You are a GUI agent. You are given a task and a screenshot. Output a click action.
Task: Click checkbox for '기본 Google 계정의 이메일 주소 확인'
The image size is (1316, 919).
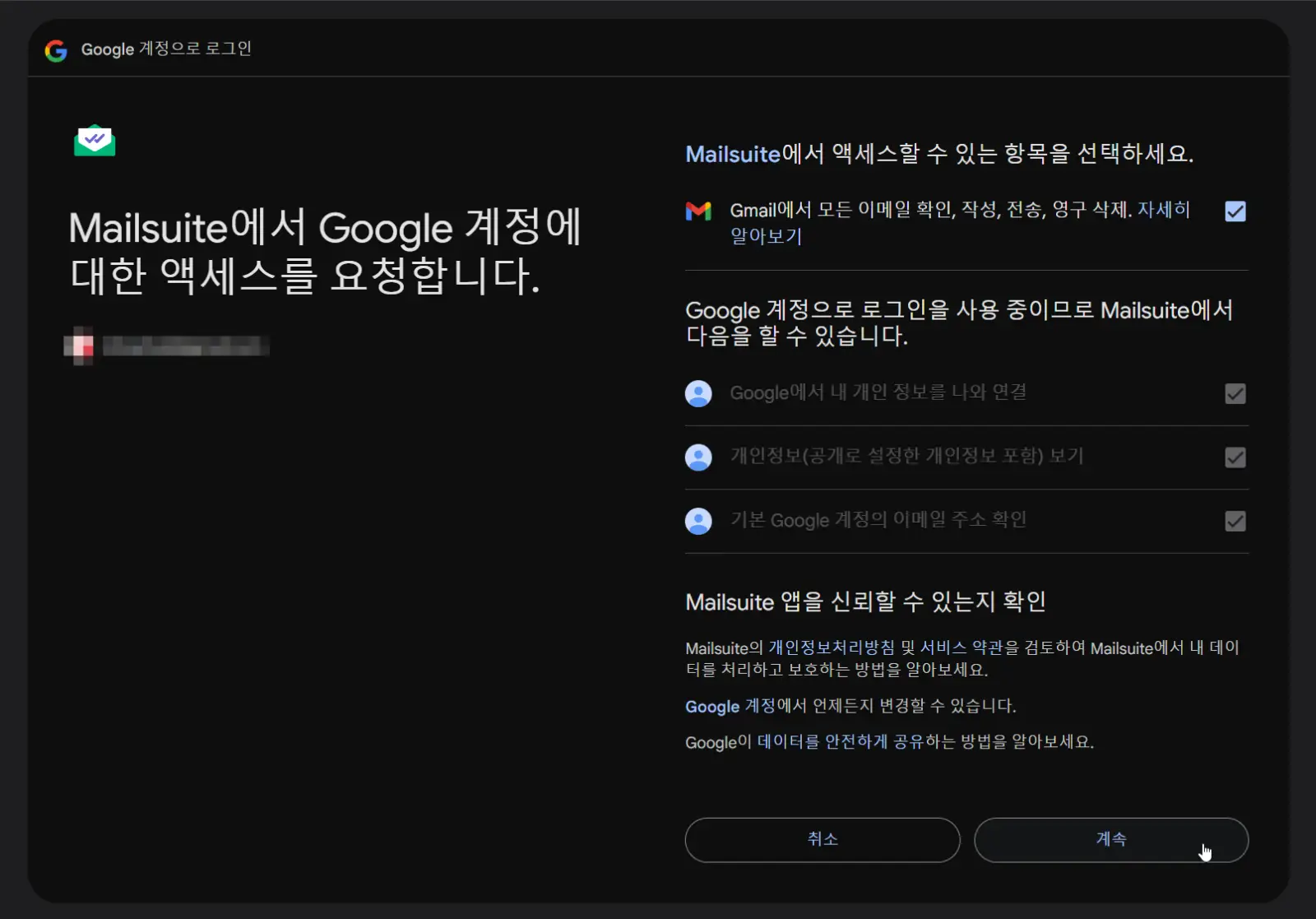tap(1235, 521)
